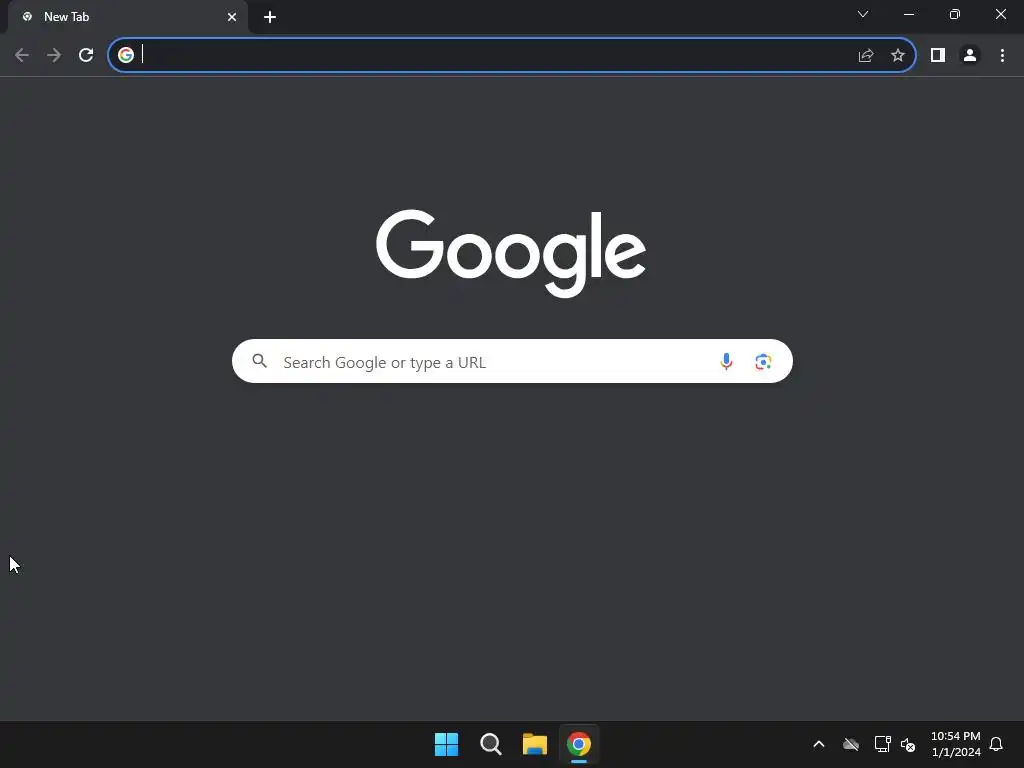This screenshot has width=1024, height=768.
Task: Reload the current page
Action: point(86,55)
